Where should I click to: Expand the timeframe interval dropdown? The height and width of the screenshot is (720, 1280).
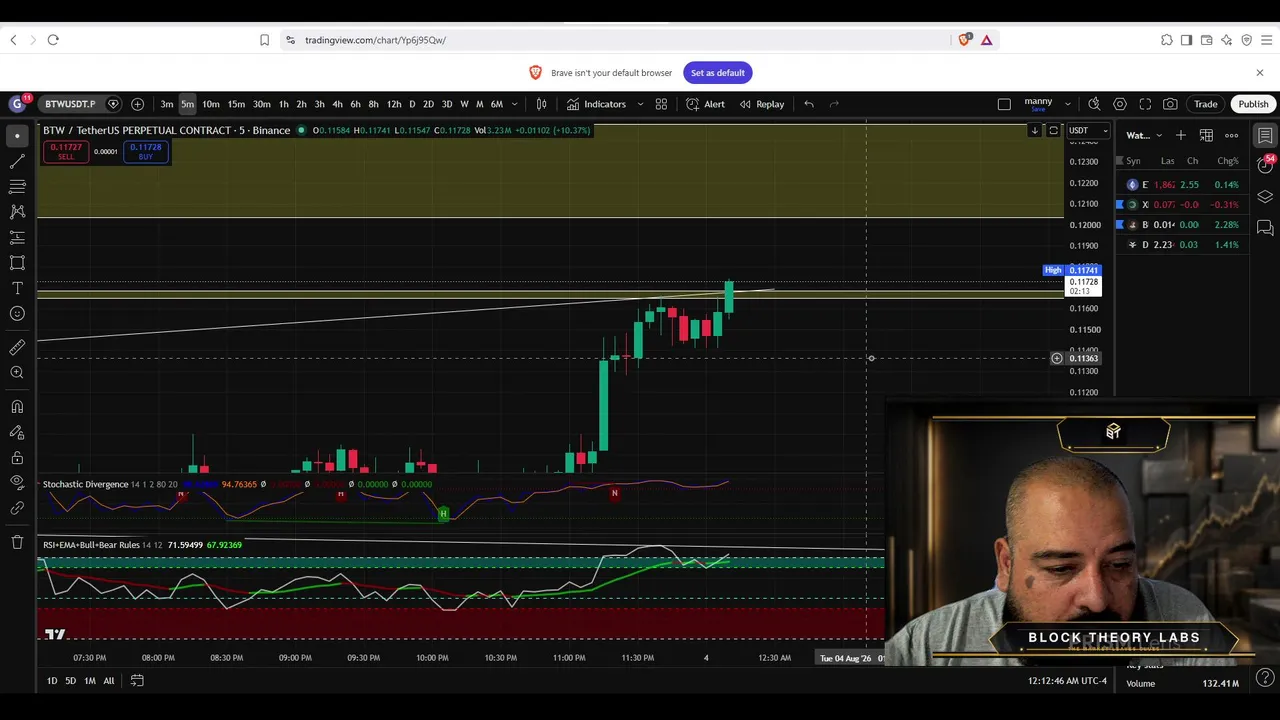[515, 104]
